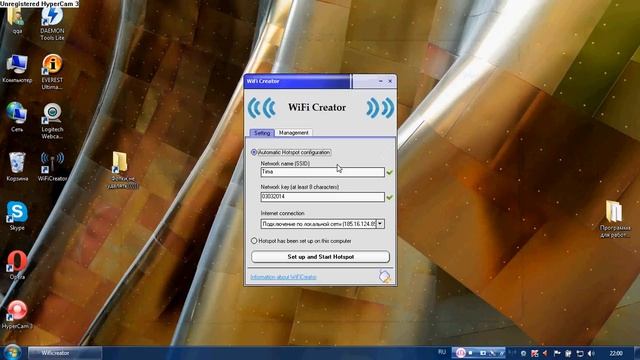The width and height of the screenshot is (640, 360).
Task: Open the WiFiCreator desktop shortcut
Action: coord(52,167)
